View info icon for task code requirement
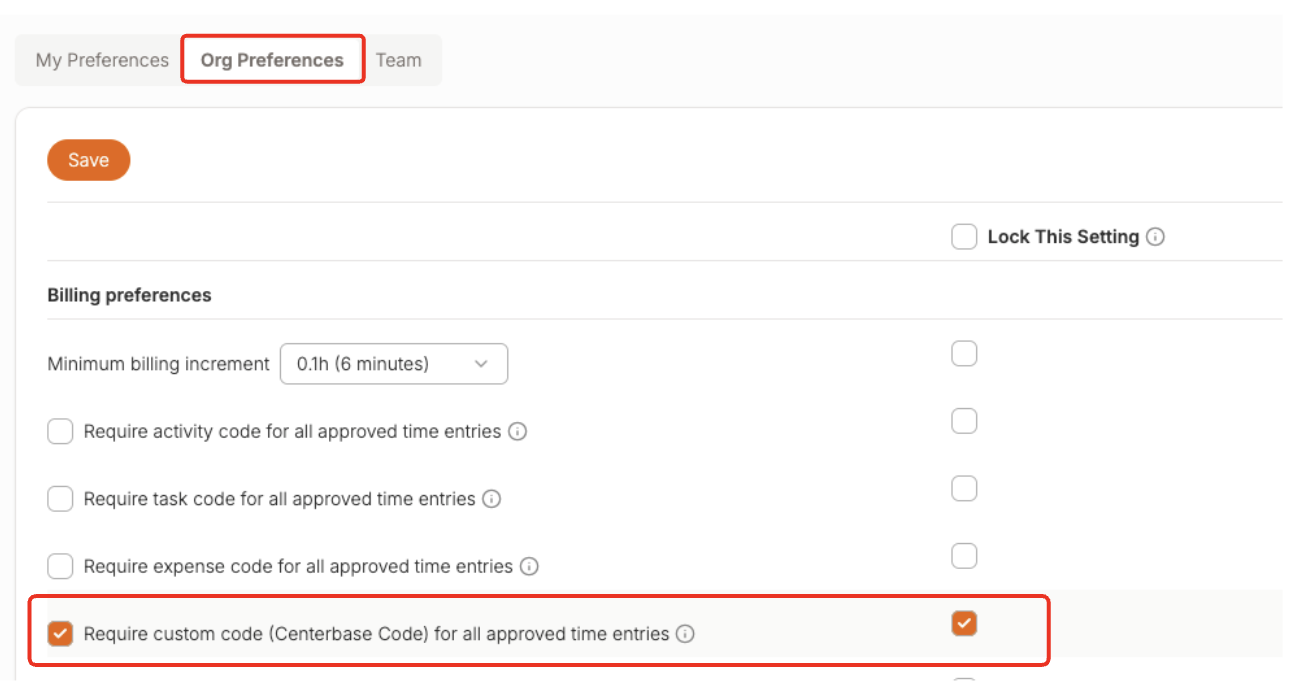This screenshot has width=1296, height=688. [x=491, y=499]
